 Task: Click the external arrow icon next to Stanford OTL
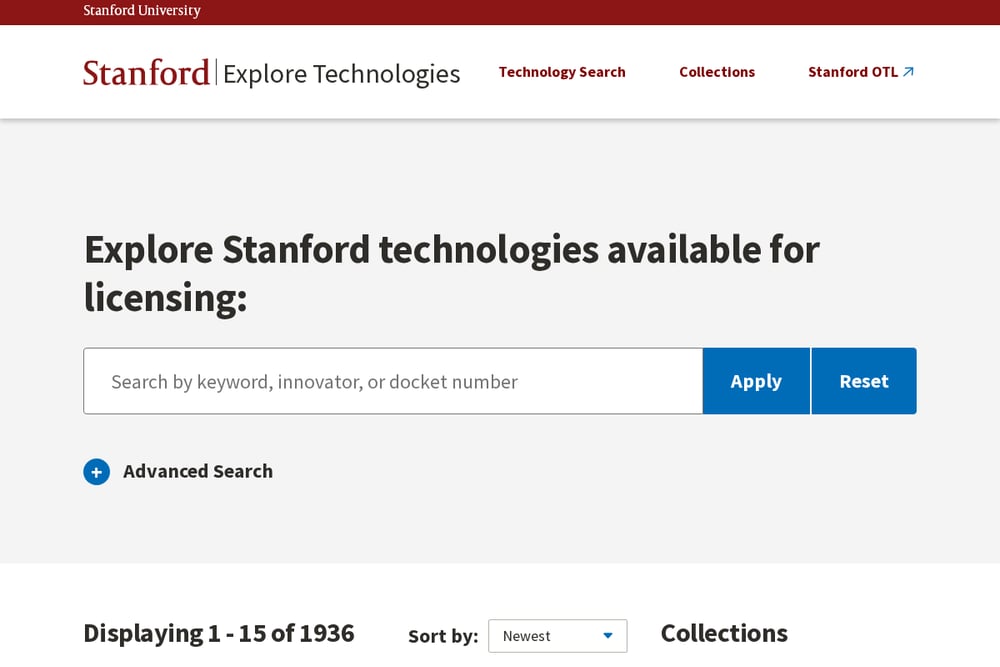click(908, 72)
